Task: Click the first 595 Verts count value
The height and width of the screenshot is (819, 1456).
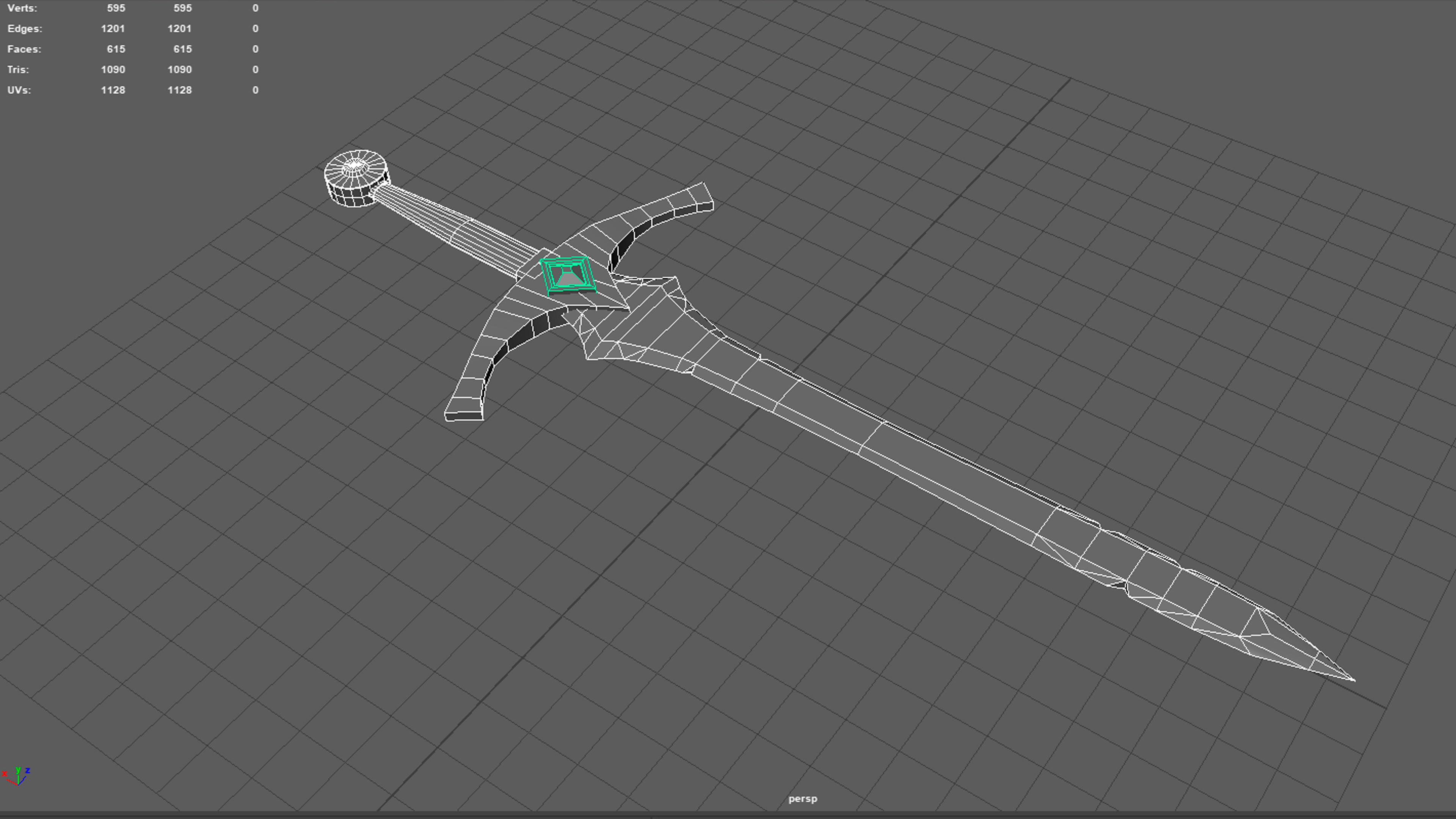Action: (x=116, y=8)
